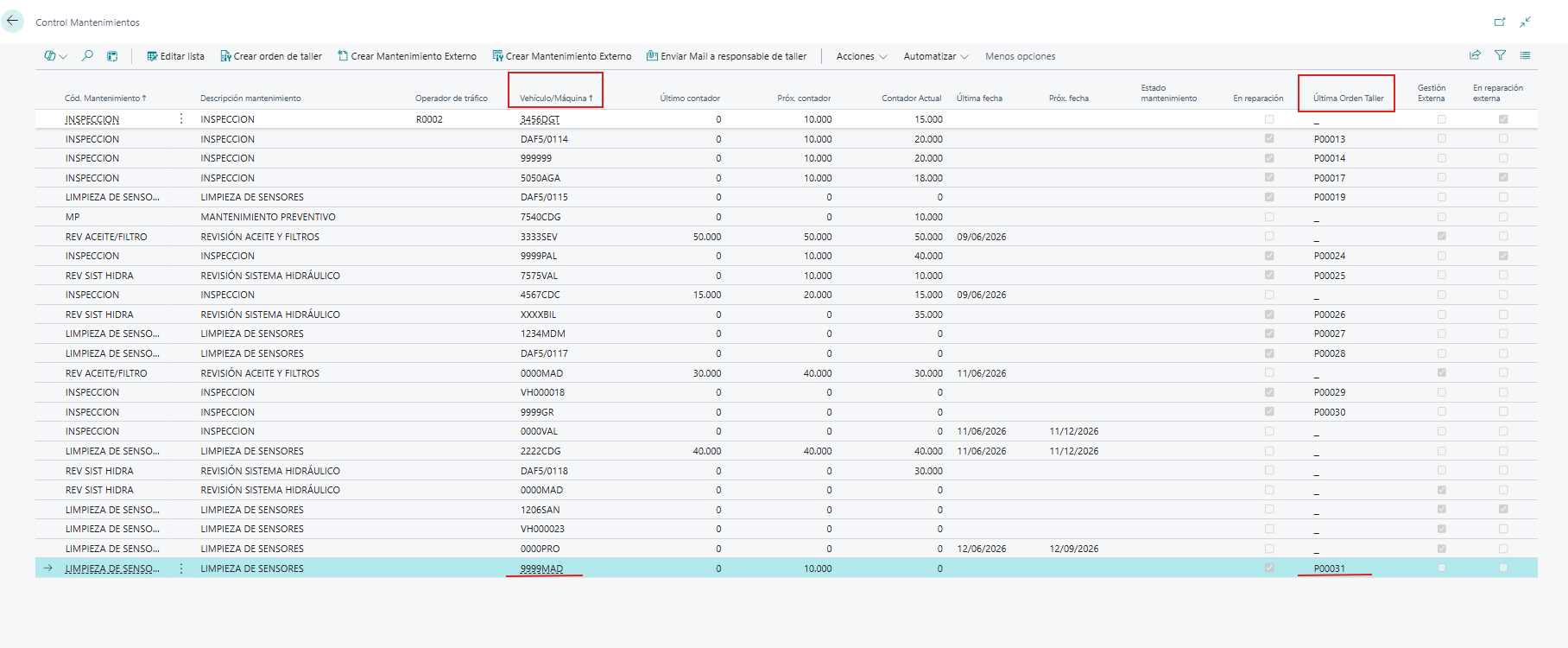The height and width of the screenshot is (648, 1568).
Task: Toggle En reparación externa checkbox for 5050AGA row
Action: (x=1503, y=177)
